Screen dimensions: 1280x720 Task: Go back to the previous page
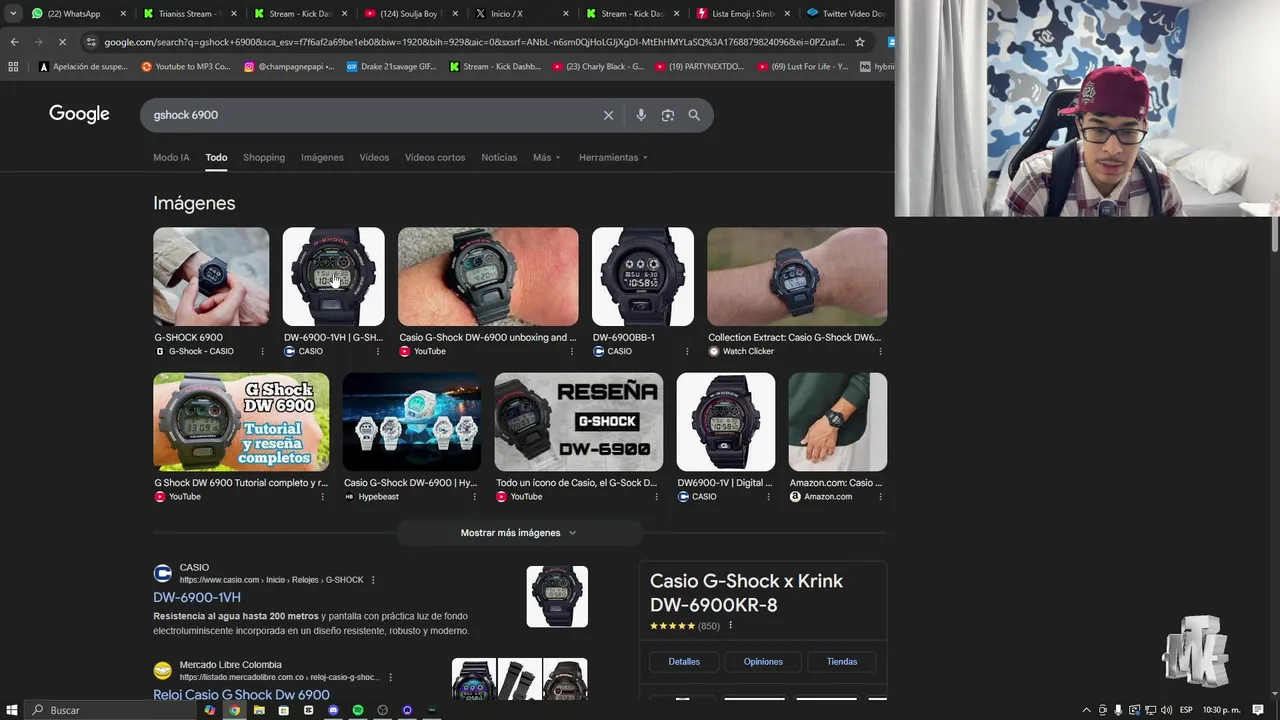(x=14, y=42)
